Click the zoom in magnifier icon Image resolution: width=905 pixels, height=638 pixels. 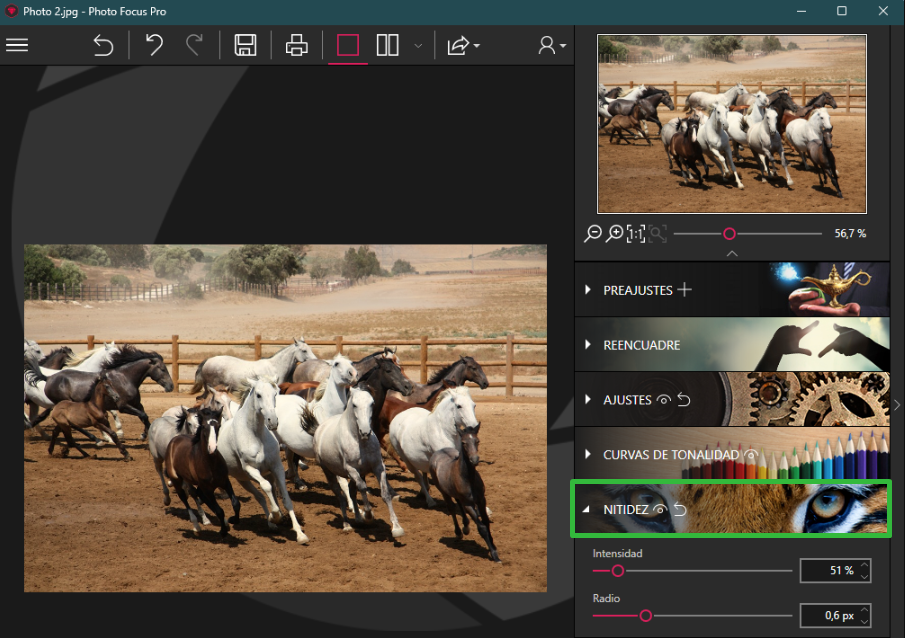coord(615,233)
